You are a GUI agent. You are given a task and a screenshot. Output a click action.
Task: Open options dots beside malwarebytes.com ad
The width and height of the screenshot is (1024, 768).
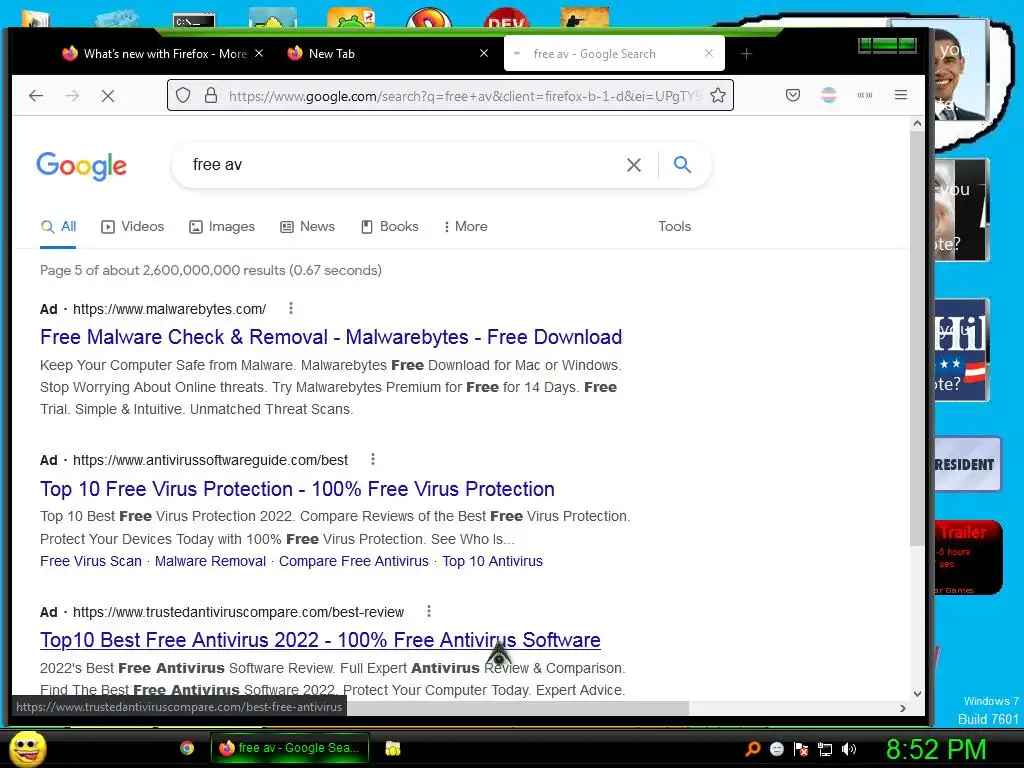pyautogui.click(x=291, y=308)
